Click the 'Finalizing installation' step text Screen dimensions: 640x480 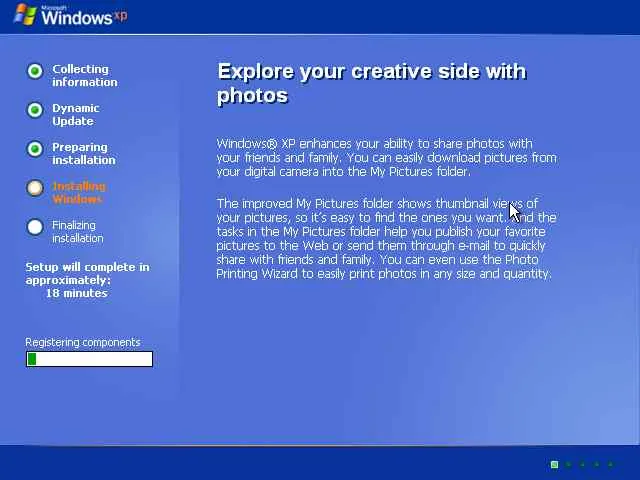click(78, 231)
